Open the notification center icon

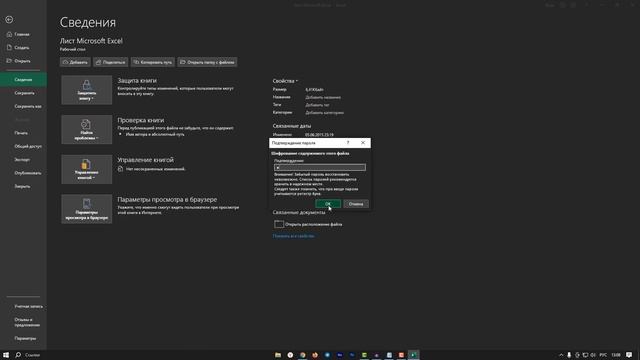click(x=629, y=355)
